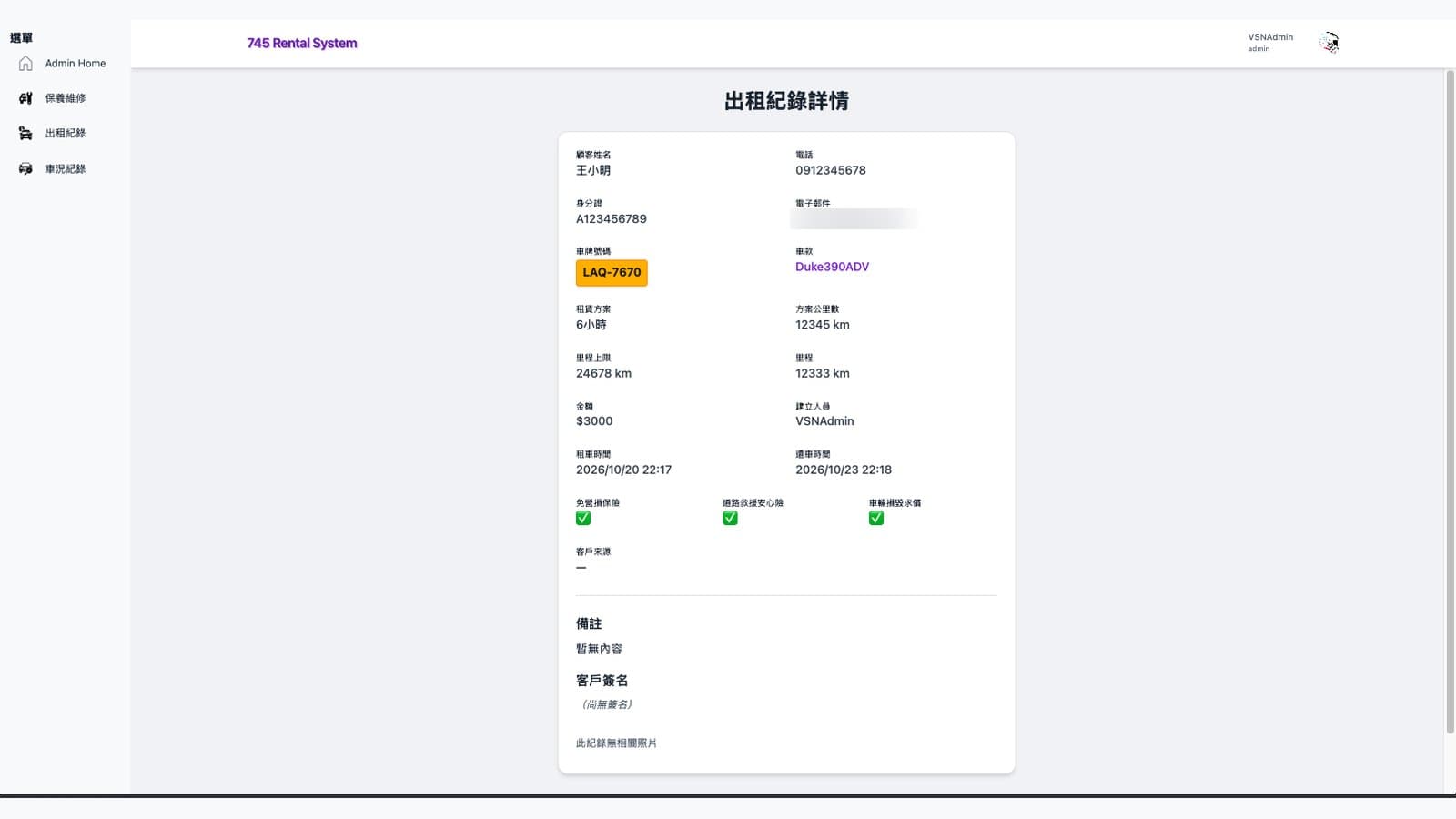Click the Admin Home house icon

(x=25, y=64)
